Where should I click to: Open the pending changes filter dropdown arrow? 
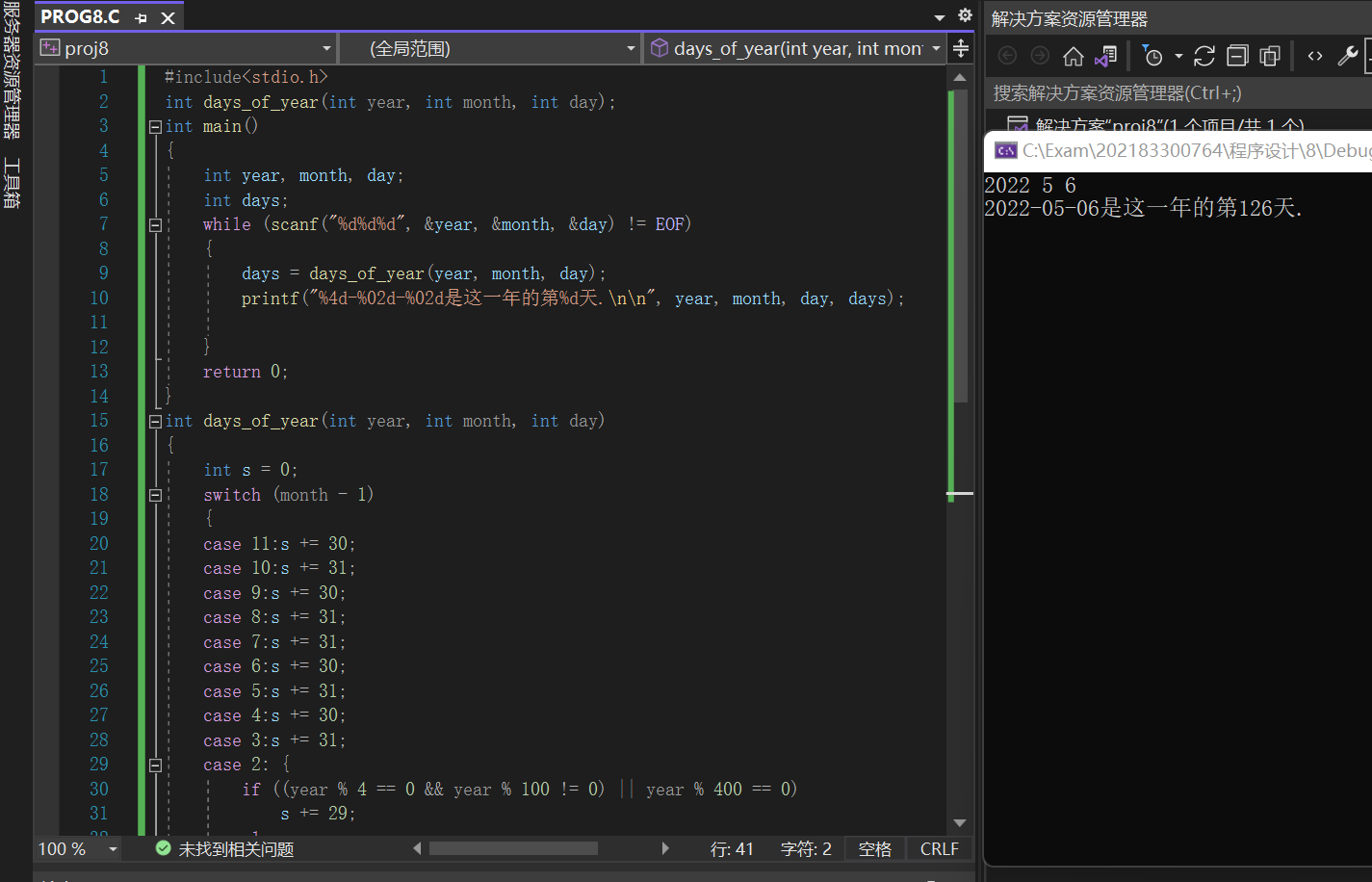pos(1178,56)
